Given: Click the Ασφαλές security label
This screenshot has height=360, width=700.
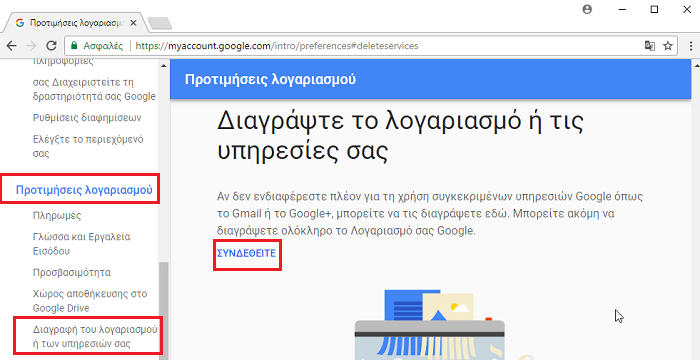Looking at the screenshot, I should point(103,46).
